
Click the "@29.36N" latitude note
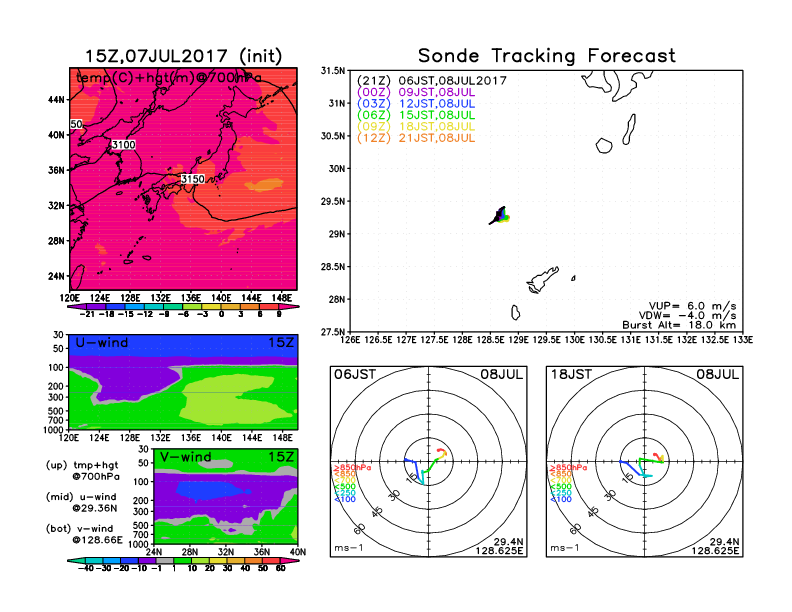(x=95, y=508)
